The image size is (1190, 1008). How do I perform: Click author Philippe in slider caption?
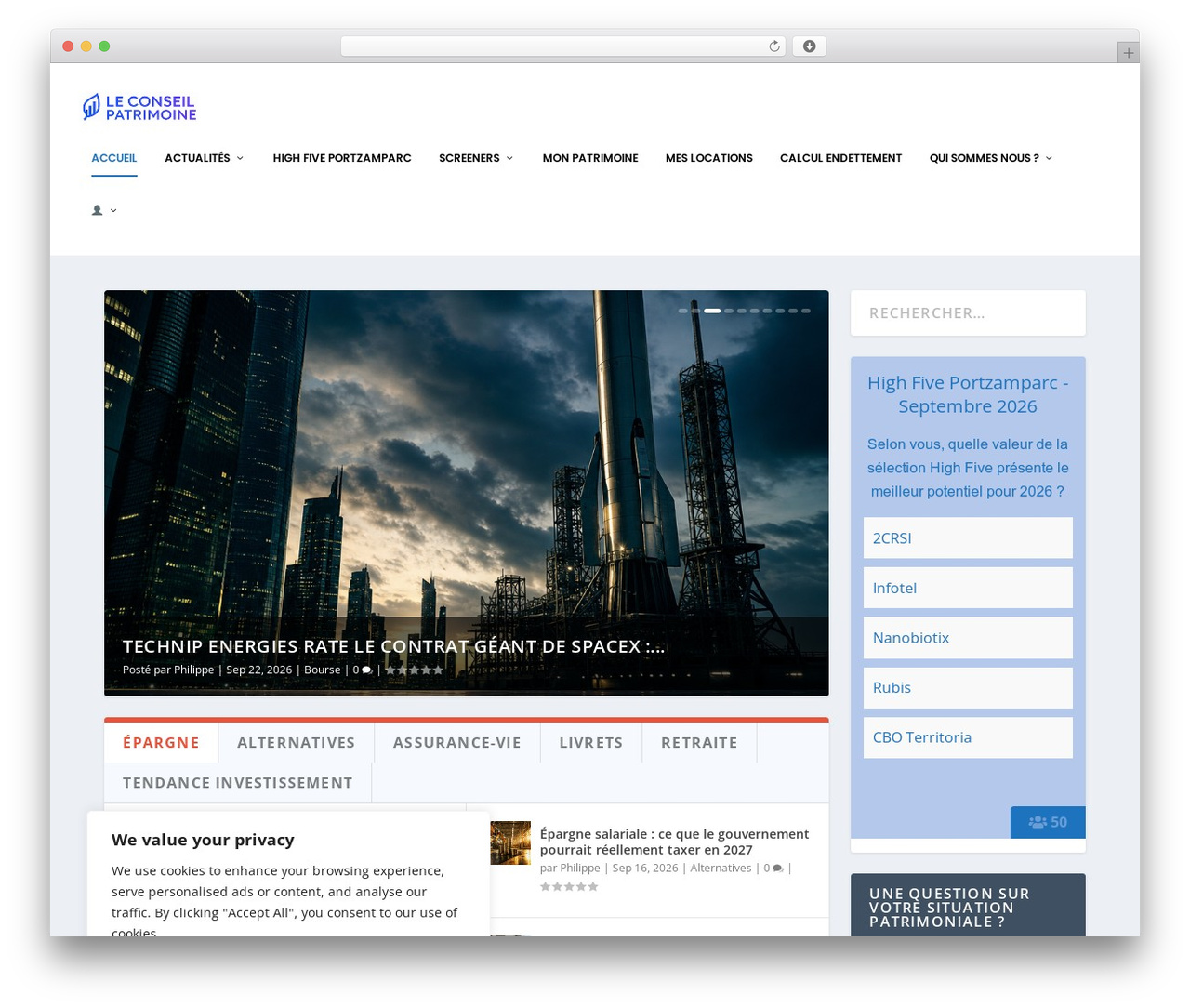click(x=193, y=670)
